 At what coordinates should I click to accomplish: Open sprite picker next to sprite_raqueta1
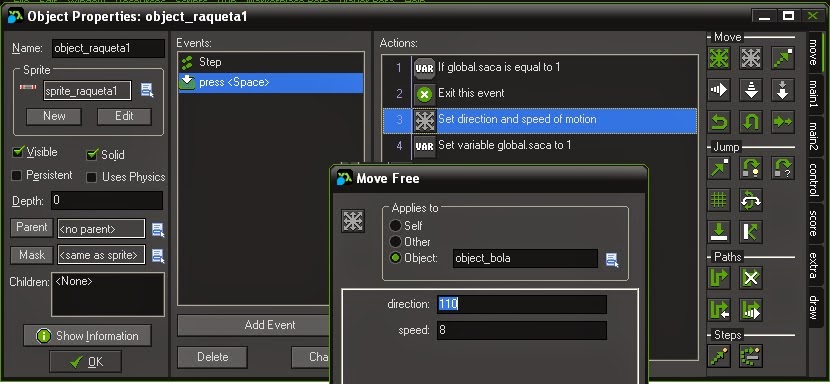(x=147, y=91)
